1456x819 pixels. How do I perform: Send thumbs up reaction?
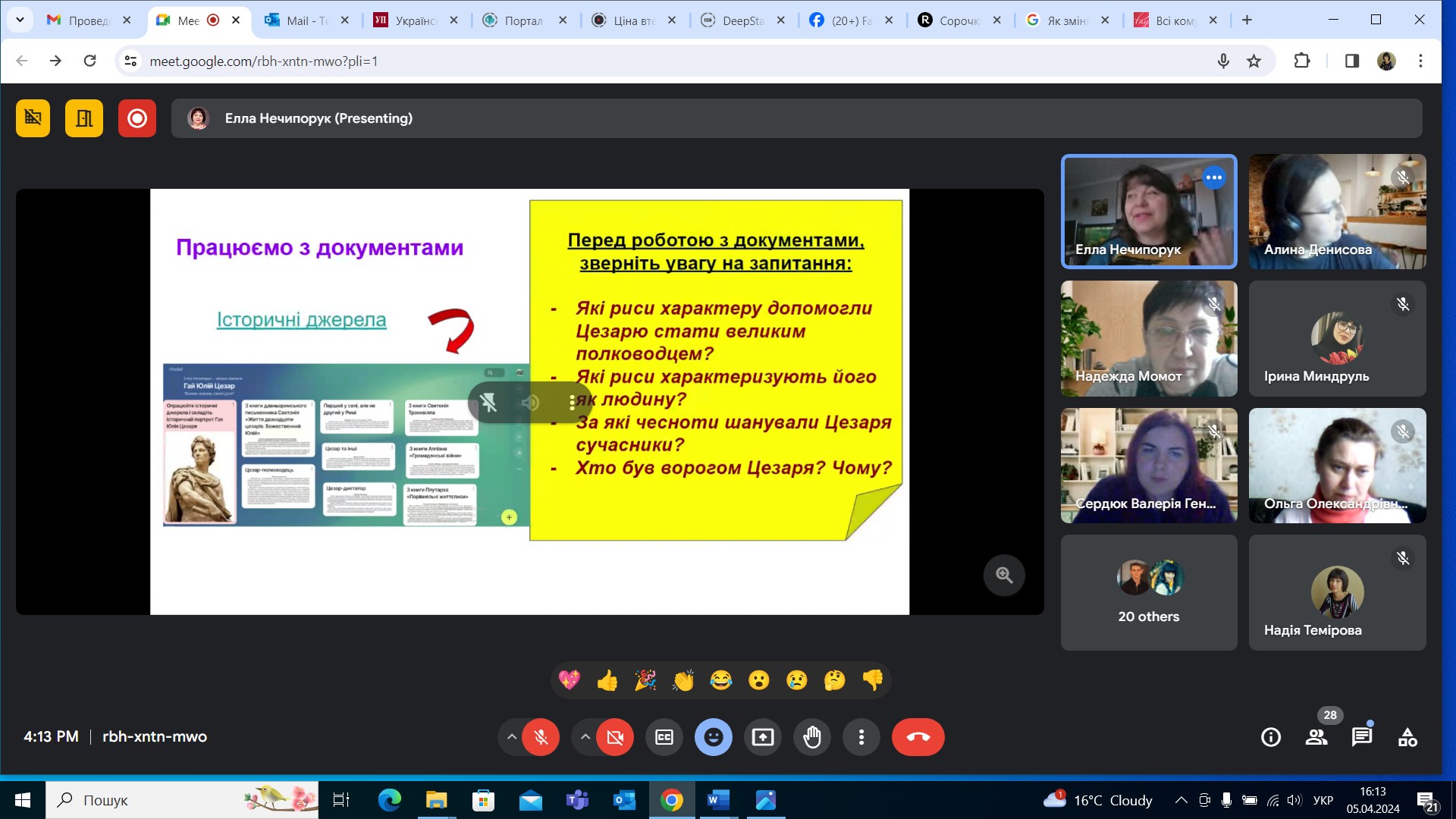607,680
